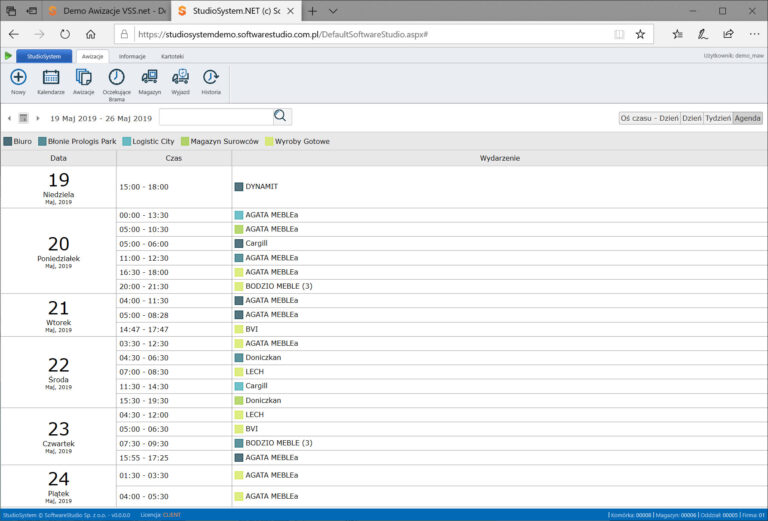
Task: Open the DYNAMIT event on 19 May
Action: click(261, 187)
